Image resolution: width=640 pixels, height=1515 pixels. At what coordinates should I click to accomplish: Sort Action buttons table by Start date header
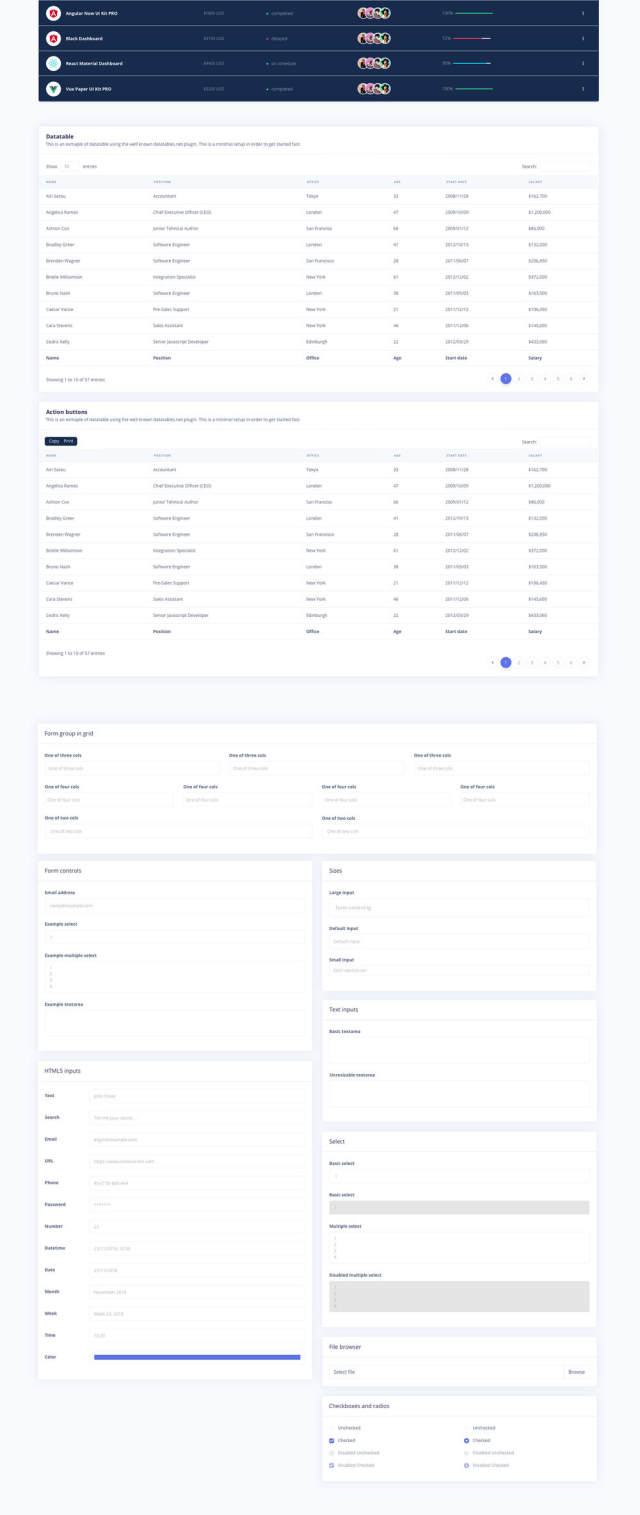[456, 455]
